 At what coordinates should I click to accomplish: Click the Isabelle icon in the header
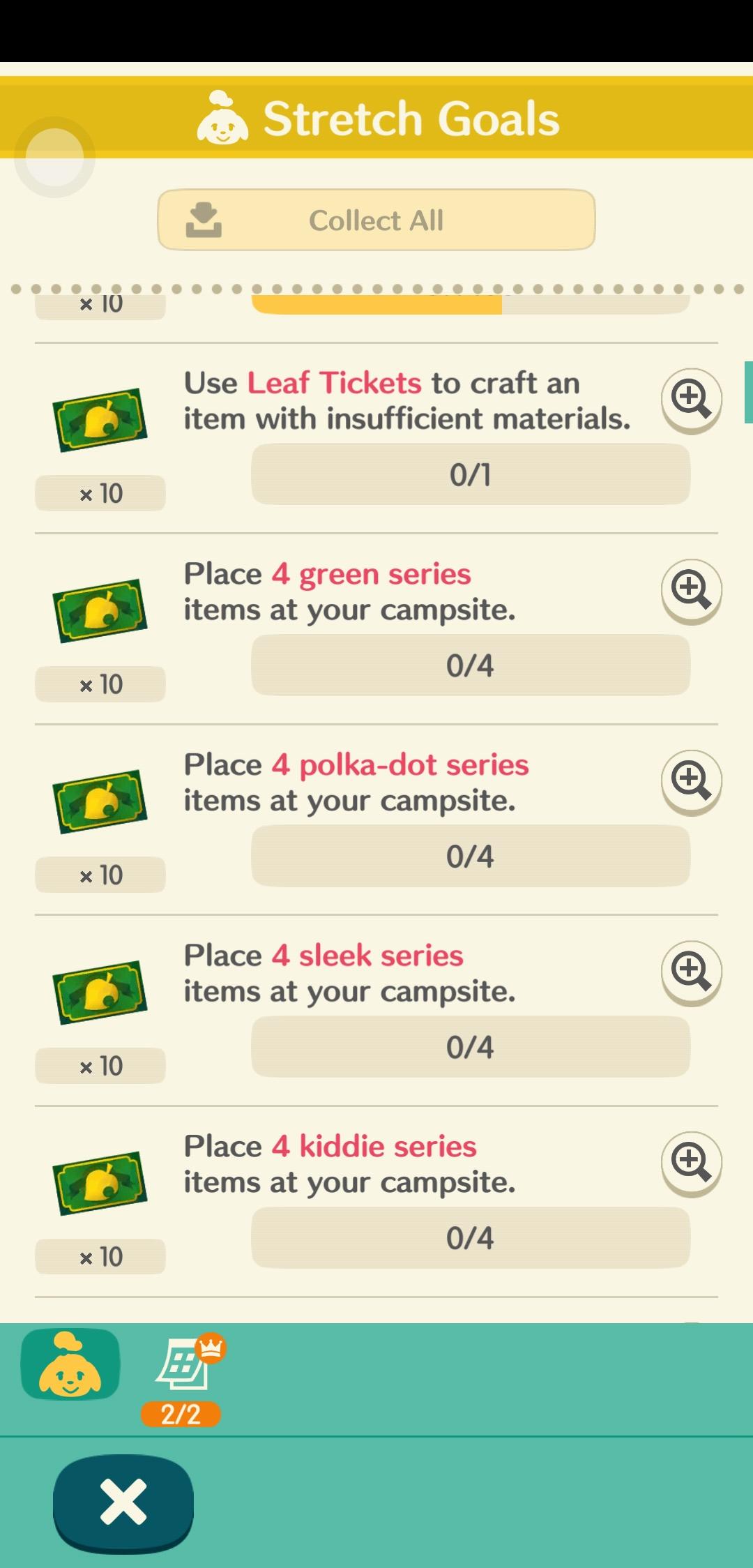[x=222, y=118]
